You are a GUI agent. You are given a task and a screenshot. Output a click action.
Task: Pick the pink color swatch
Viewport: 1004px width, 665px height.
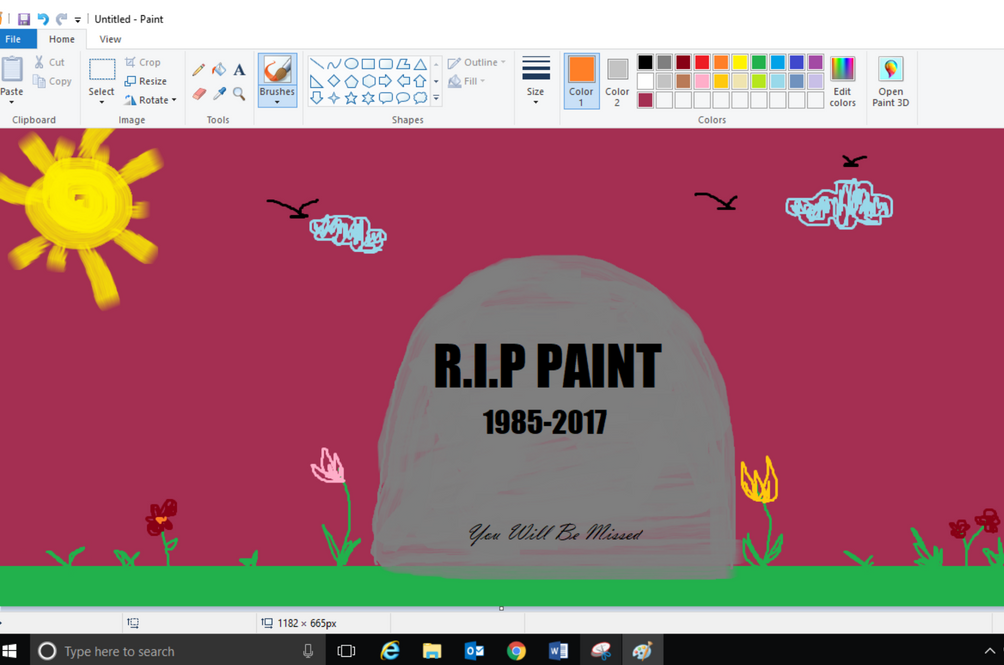[702, 81]
